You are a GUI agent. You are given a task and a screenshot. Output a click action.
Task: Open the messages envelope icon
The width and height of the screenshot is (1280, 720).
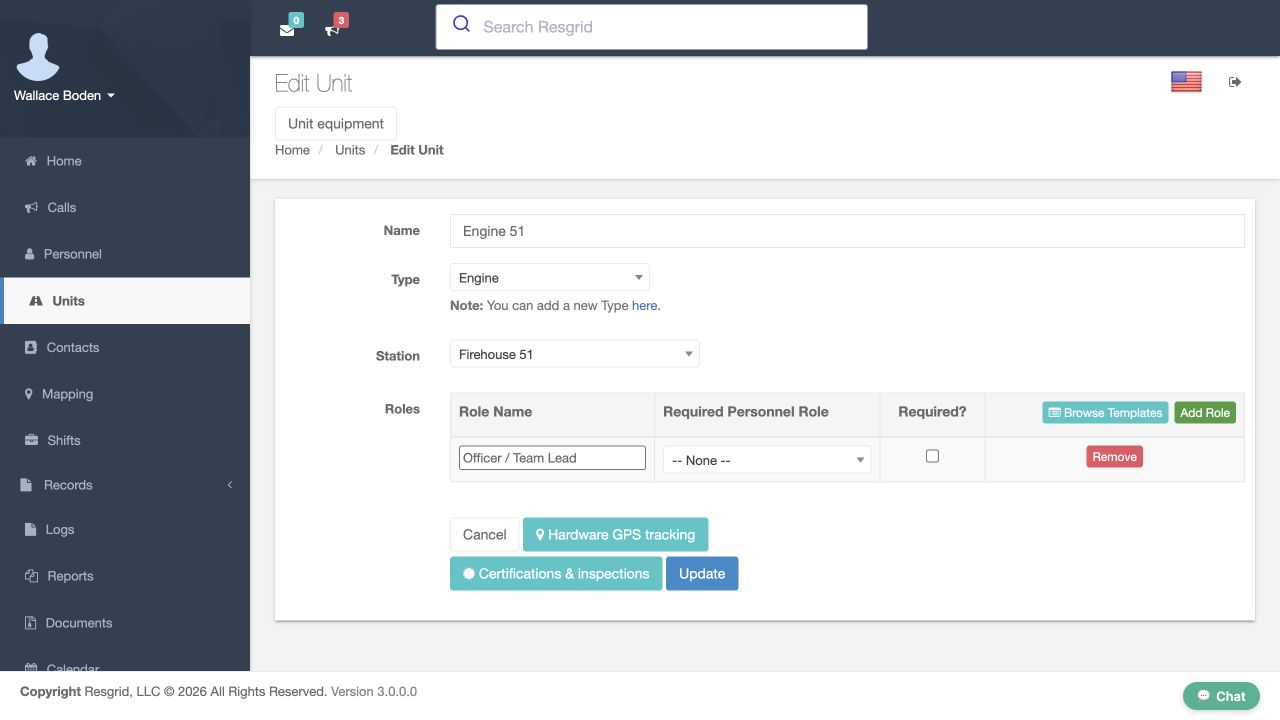coord(287,30)
